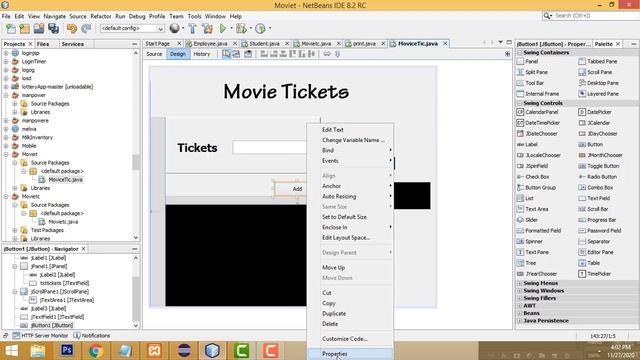Expand the Swing Menus palette section
The height and width of the screenshot is (360, 640).
point(520,283)
